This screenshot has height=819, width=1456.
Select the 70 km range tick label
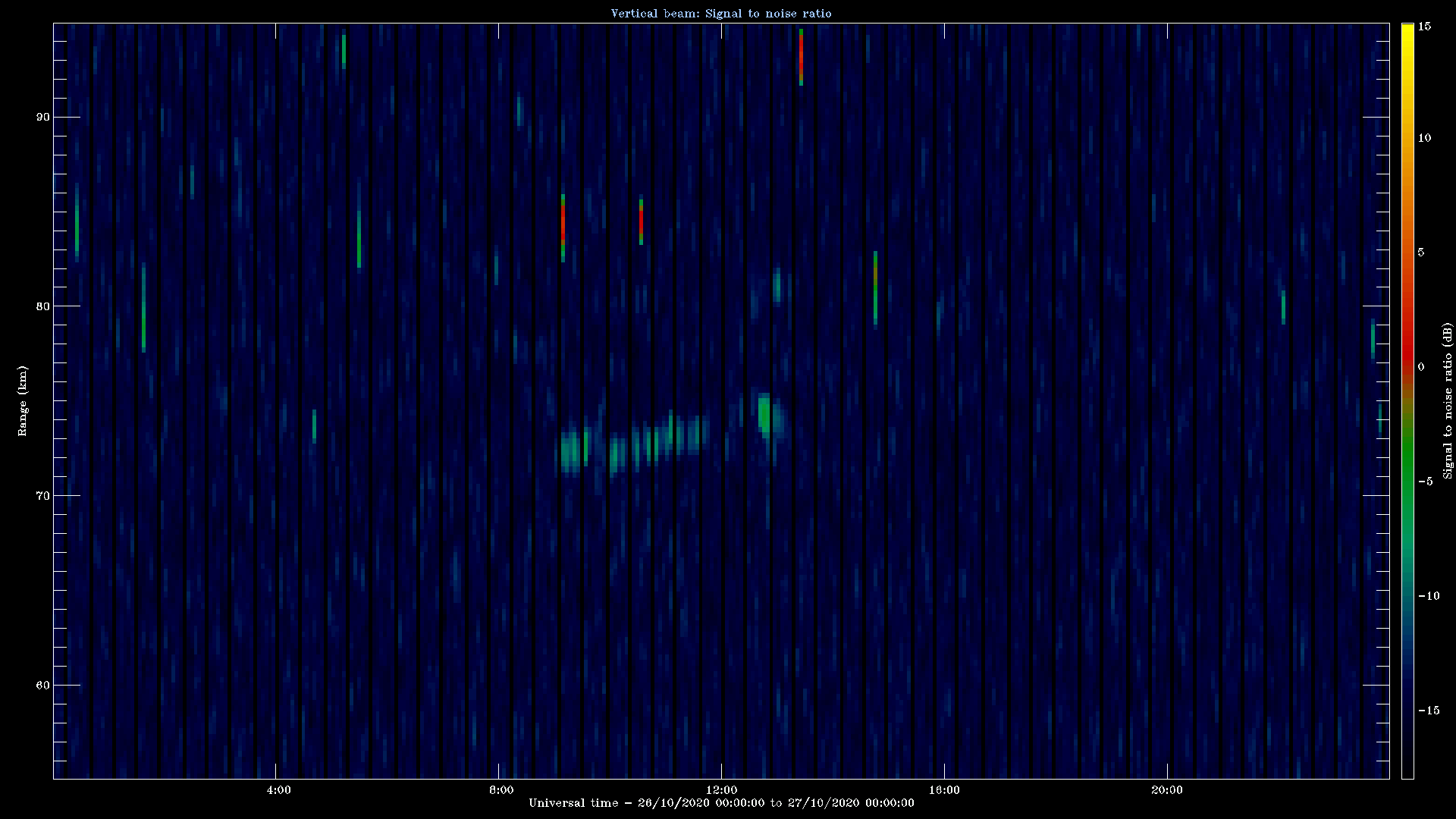(x=42, y=496)
